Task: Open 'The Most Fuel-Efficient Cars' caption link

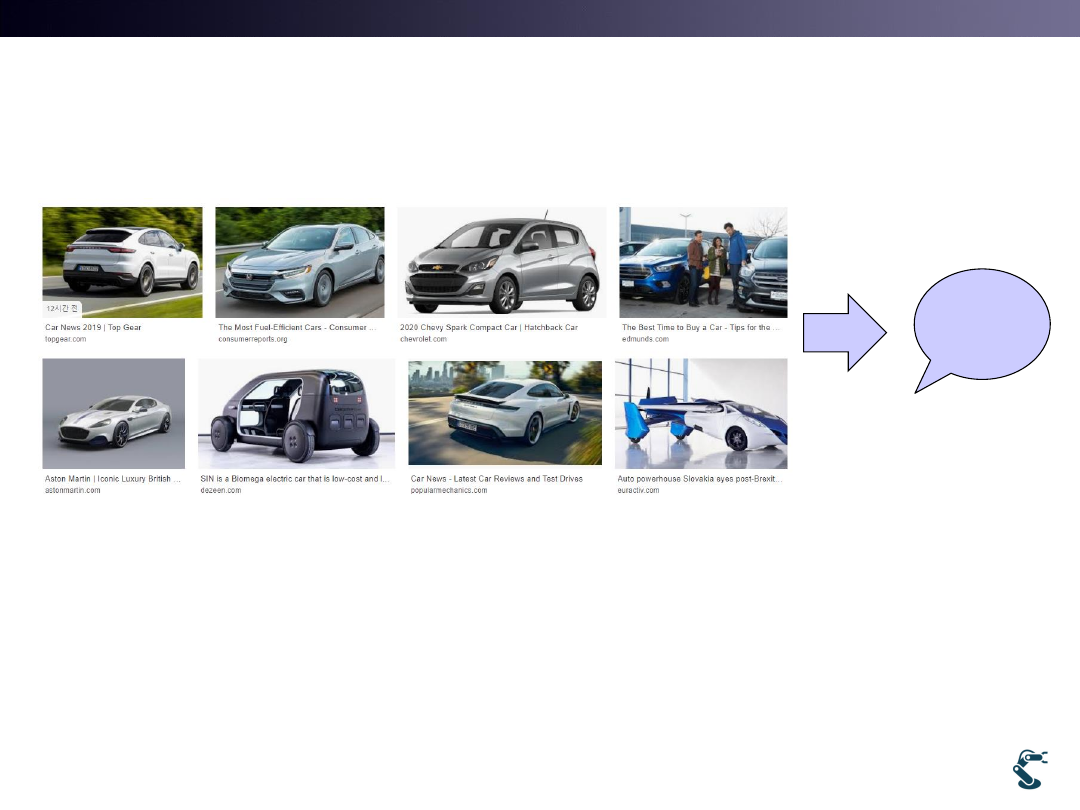Action: point(297,327)
